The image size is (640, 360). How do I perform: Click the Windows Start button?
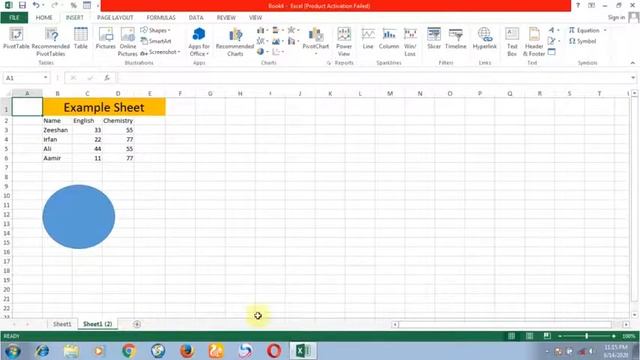pyautogui.click(x=13, y=351)
